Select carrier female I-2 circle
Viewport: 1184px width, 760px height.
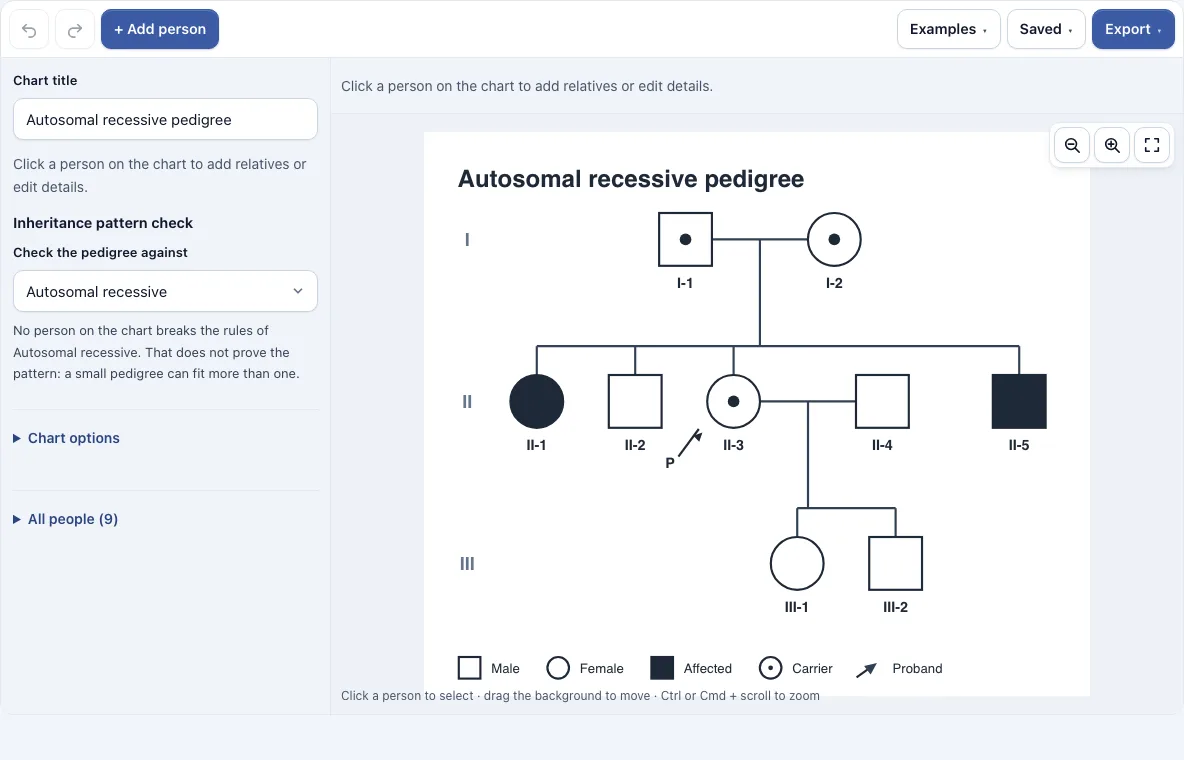(x=834, y=239)
